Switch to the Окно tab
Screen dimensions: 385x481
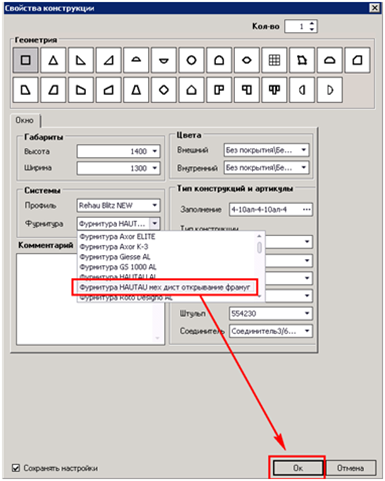[x=25, y=120]
